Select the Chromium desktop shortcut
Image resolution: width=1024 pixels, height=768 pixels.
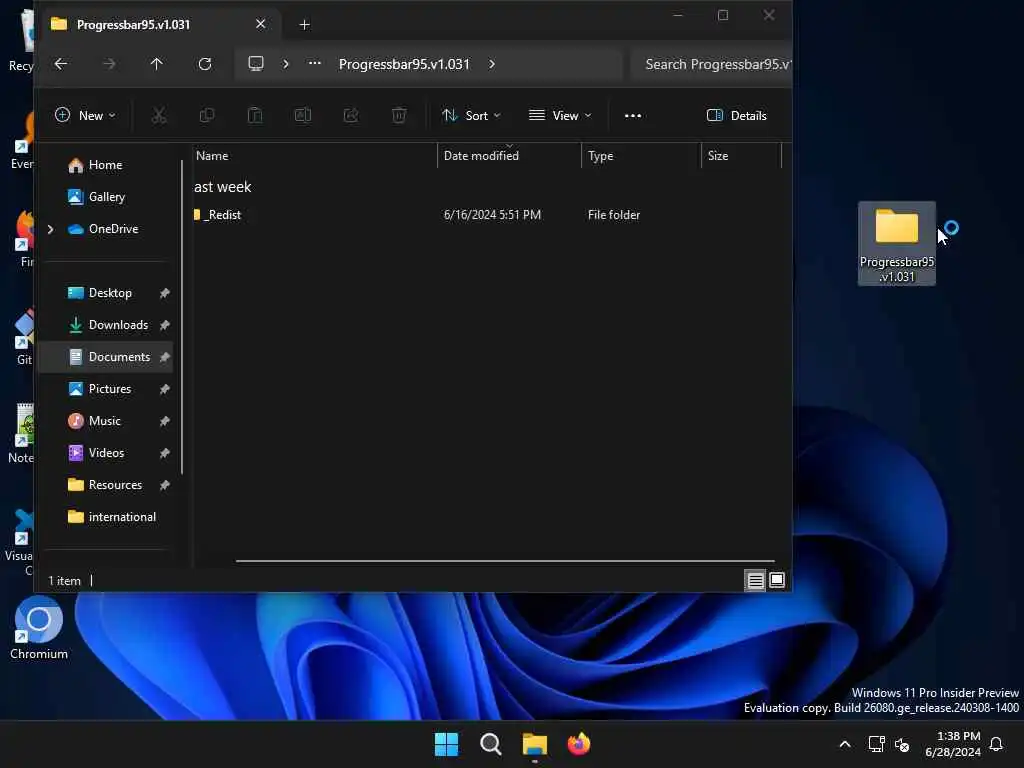39,628
